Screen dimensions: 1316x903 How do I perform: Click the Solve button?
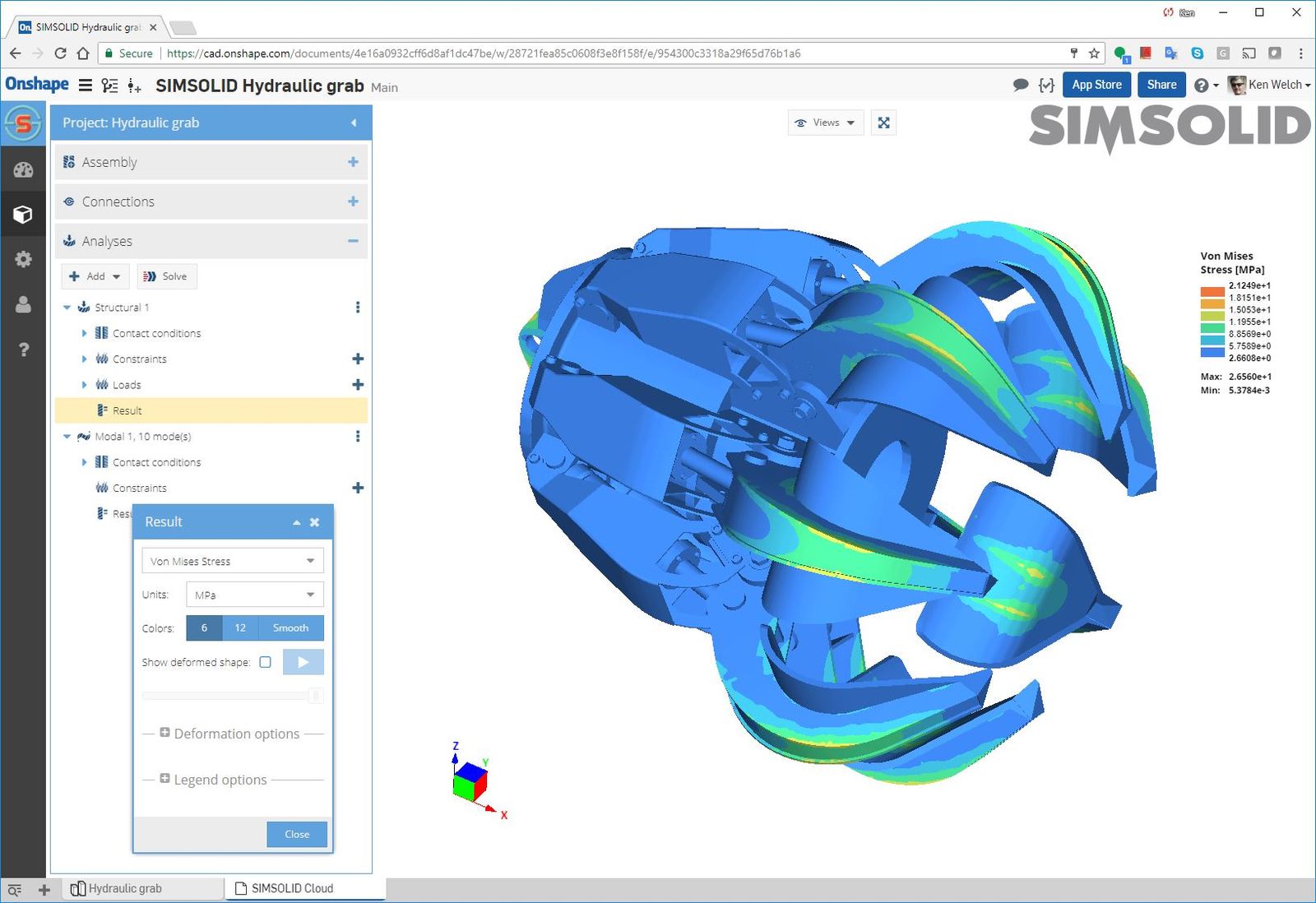[x=167, y=276]
